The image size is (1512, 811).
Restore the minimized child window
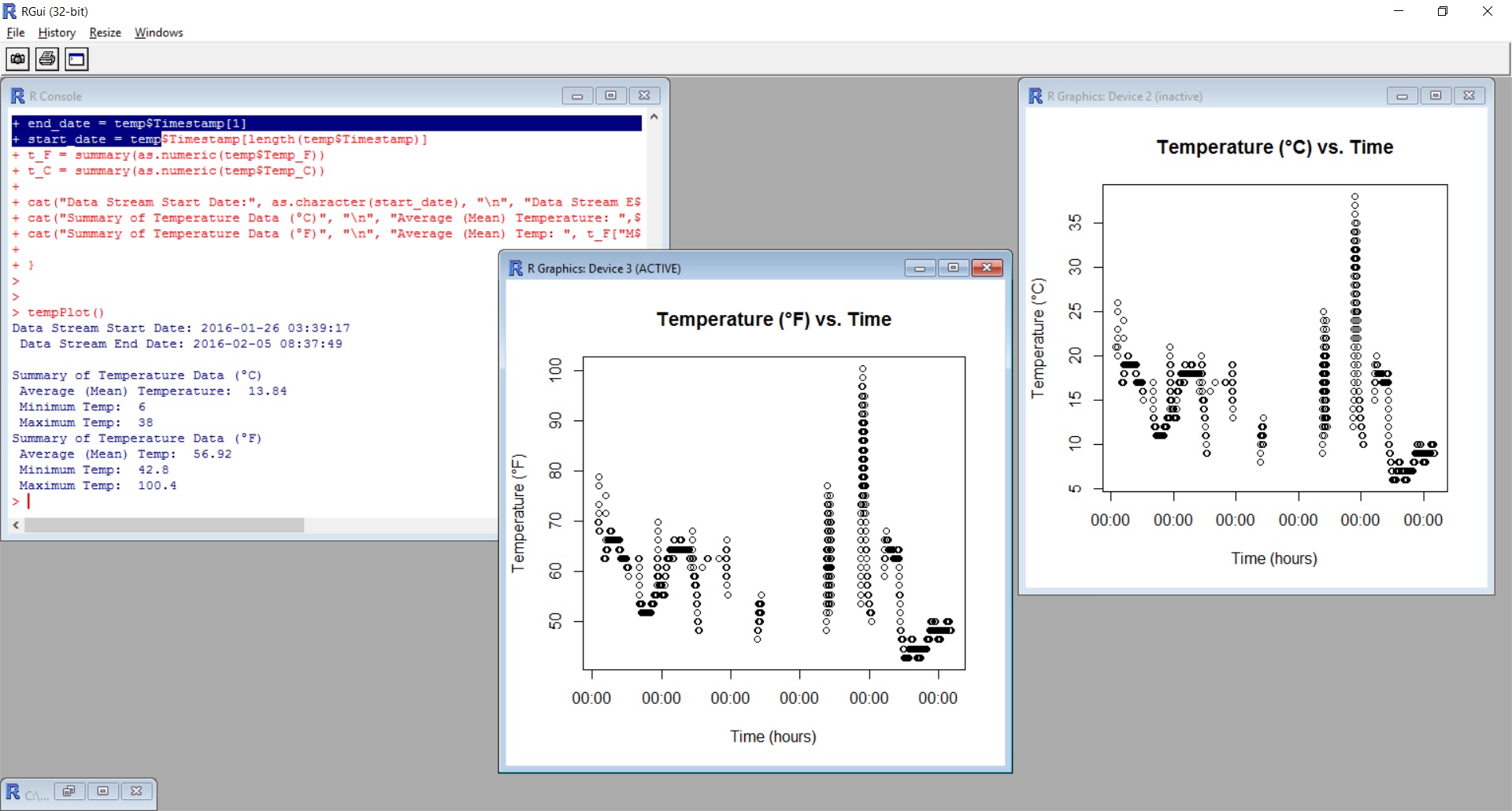point(69,791)
